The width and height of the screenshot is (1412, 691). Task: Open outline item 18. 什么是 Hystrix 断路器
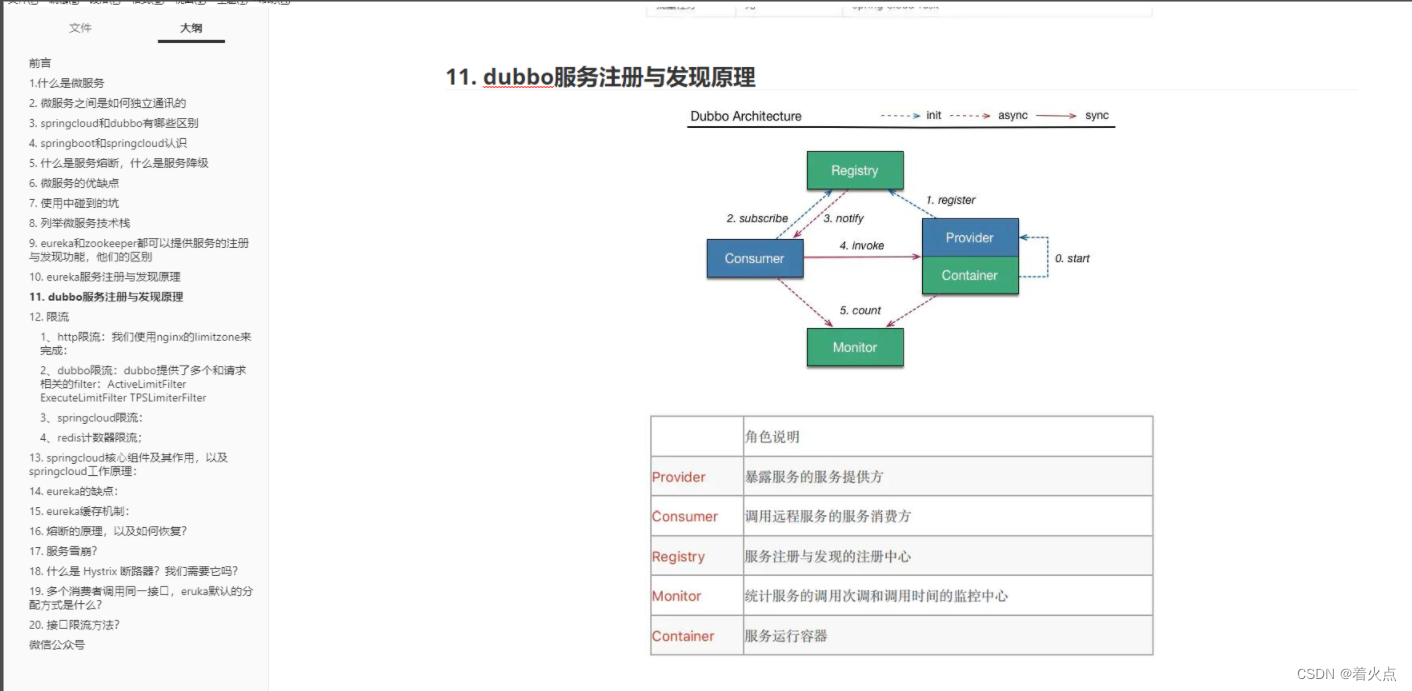[x=134, y=571]
